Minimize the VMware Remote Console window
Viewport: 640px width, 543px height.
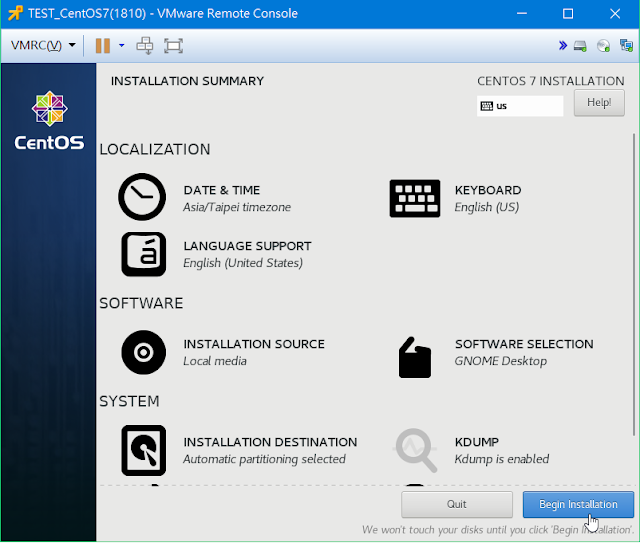[x=522, y=13]
